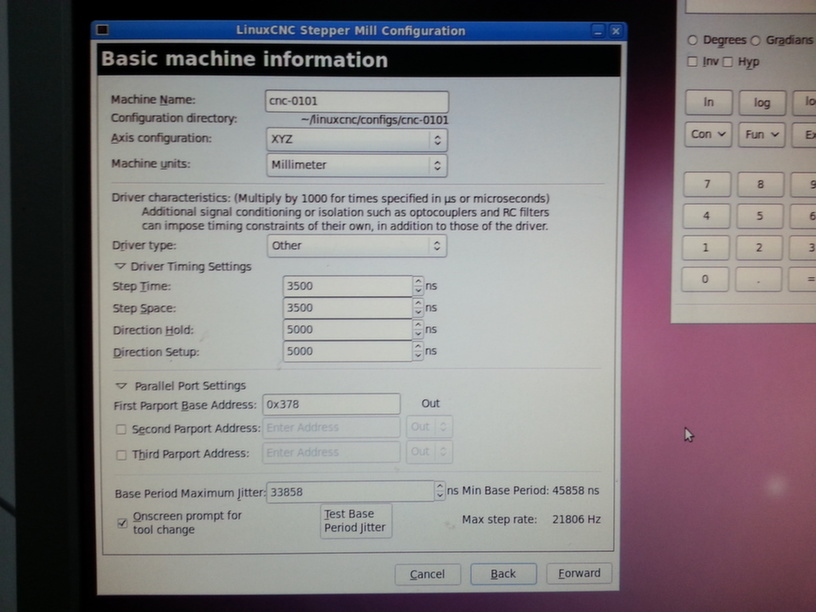This screenshot has width=816, height=612.
Task: Click the Third Parport Address entry field
Action: (332, 452)
